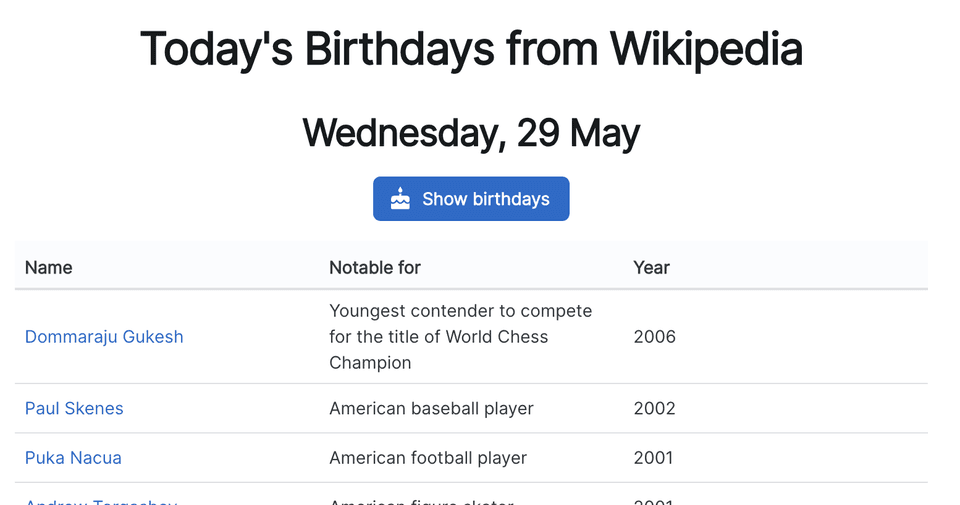Click the year 2001 in Puka Nacua's row
The image size is (960, 505).
[653, 458]
